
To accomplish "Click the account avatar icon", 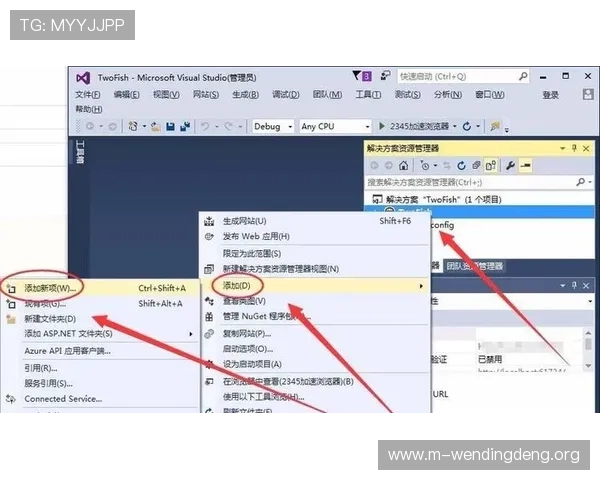I will point(588,94).
